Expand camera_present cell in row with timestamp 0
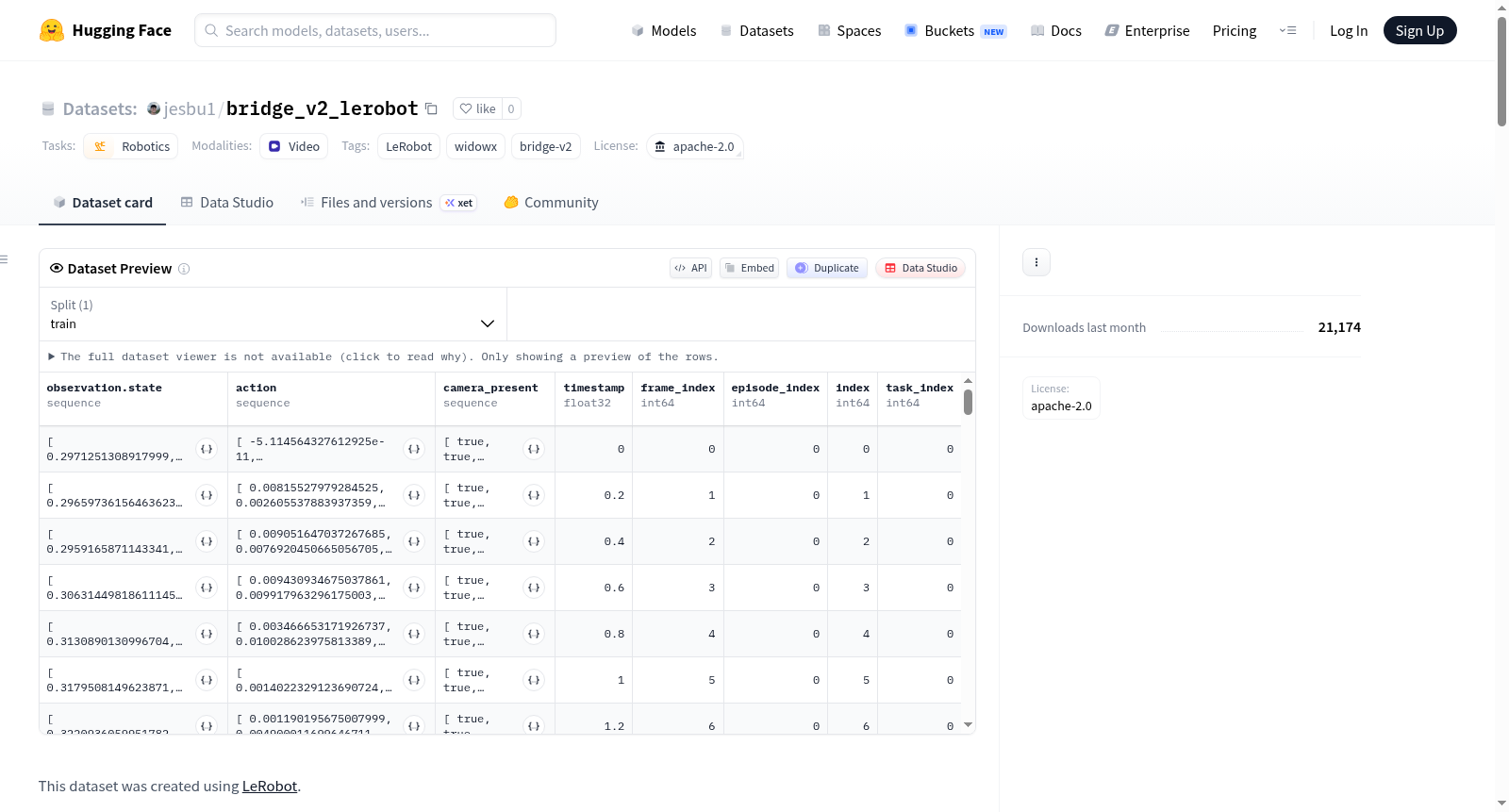Image resolution: width=1509 pixels, height=812 pixels. [x=534, y=449]
